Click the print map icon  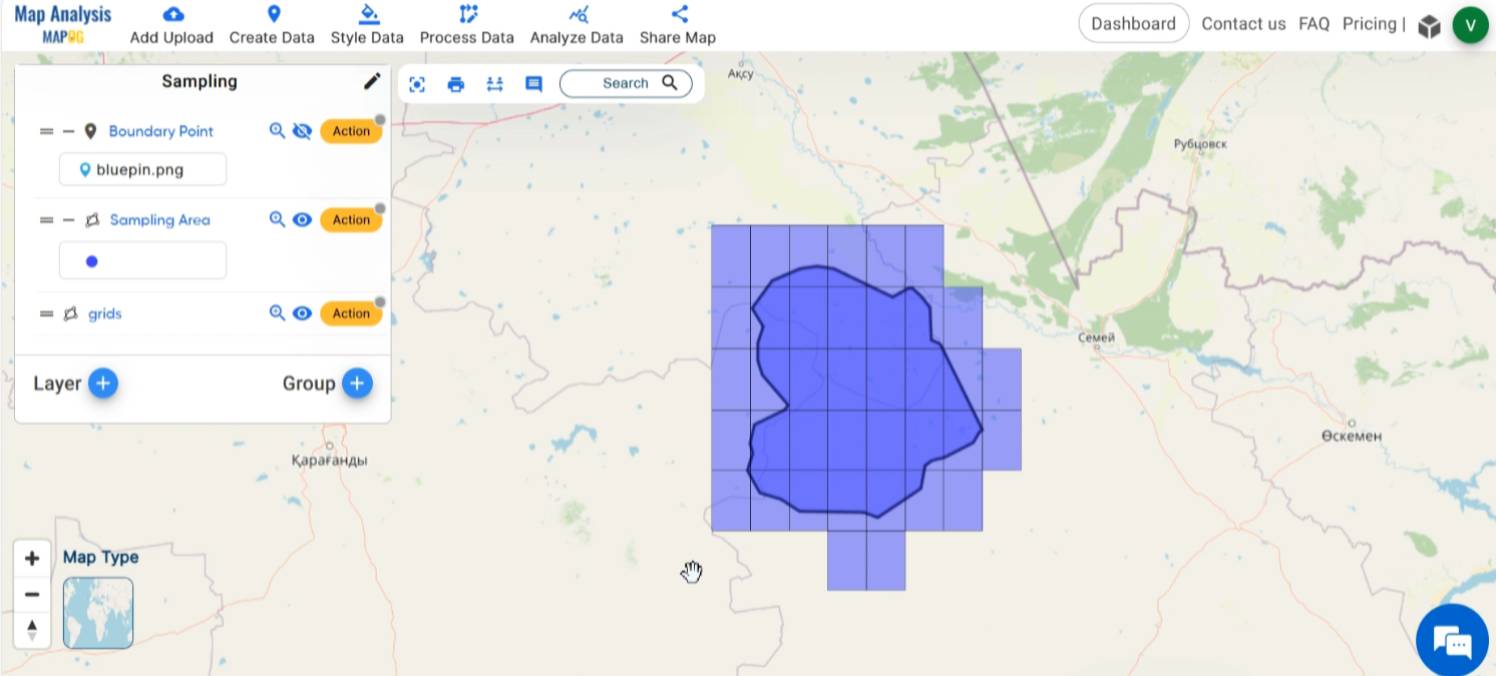(x=456, y=84)
